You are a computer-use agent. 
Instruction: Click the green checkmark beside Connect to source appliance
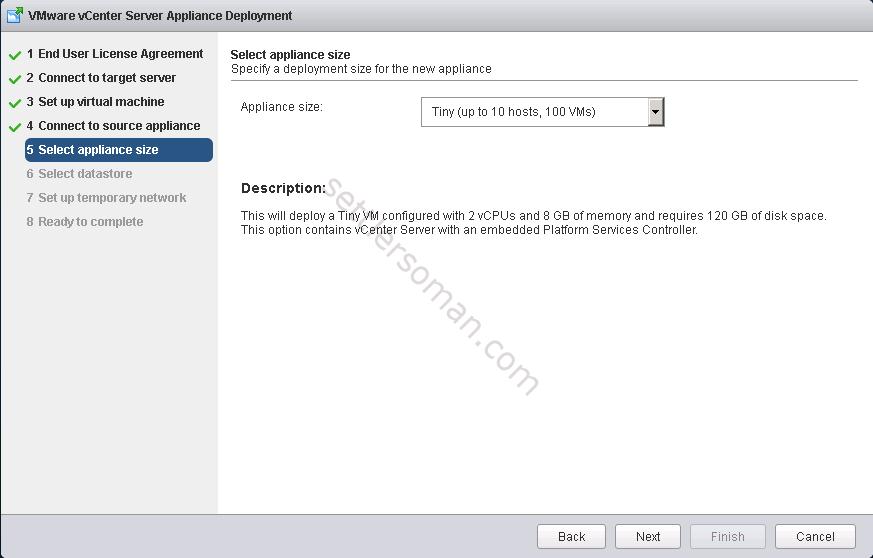pos(15,127)
